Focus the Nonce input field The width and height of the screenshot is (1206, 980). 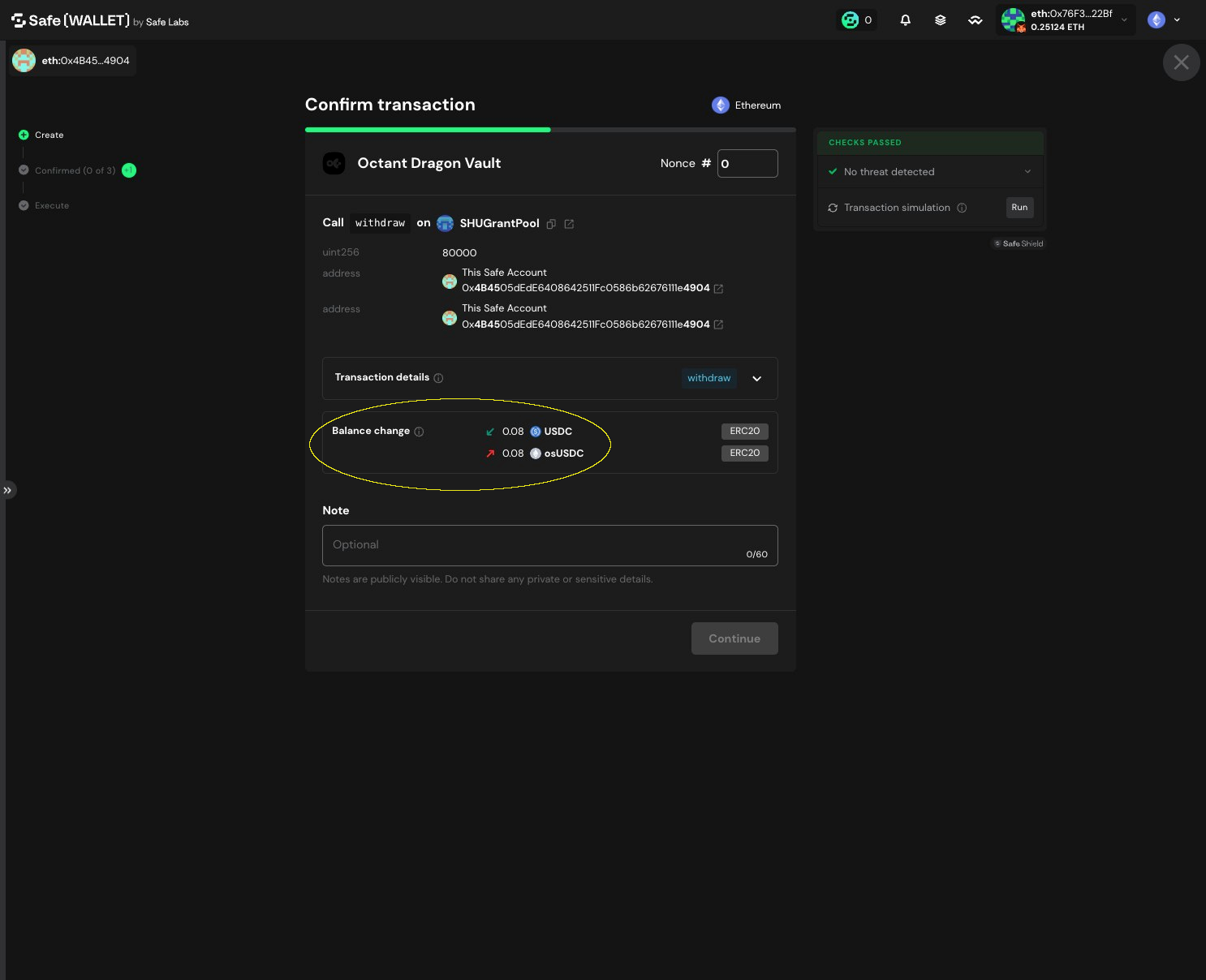pos(747,164)
